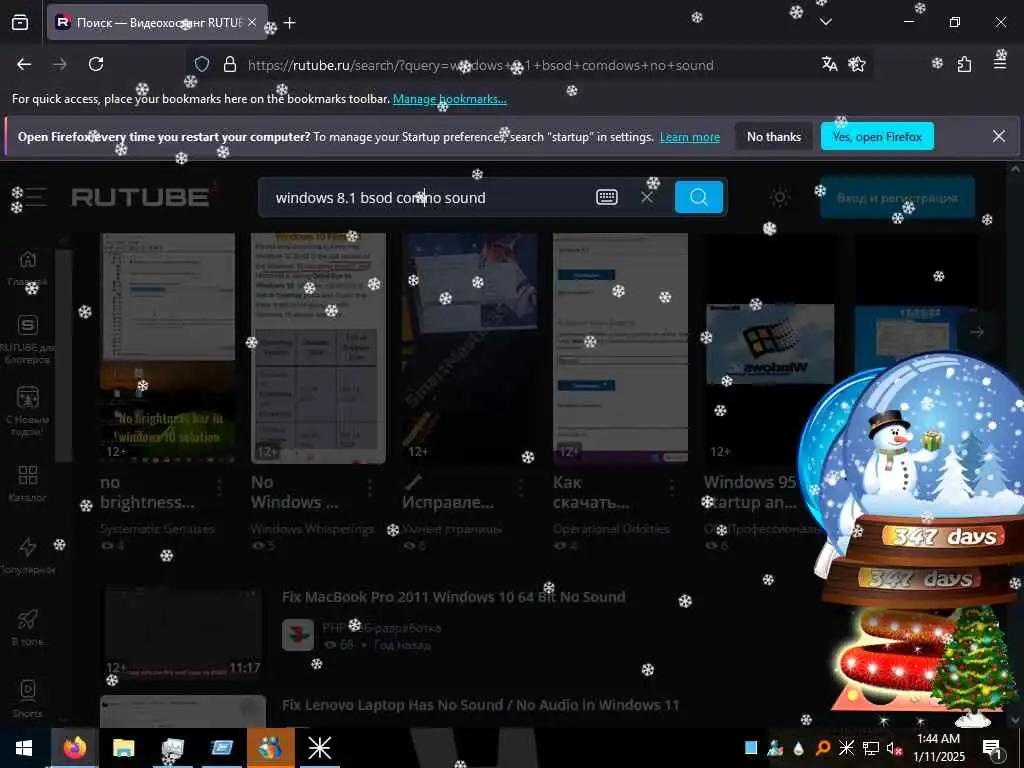Open the tracking protection shield panel
Screen dimensions: 1024x768
(x=202, y=65)
